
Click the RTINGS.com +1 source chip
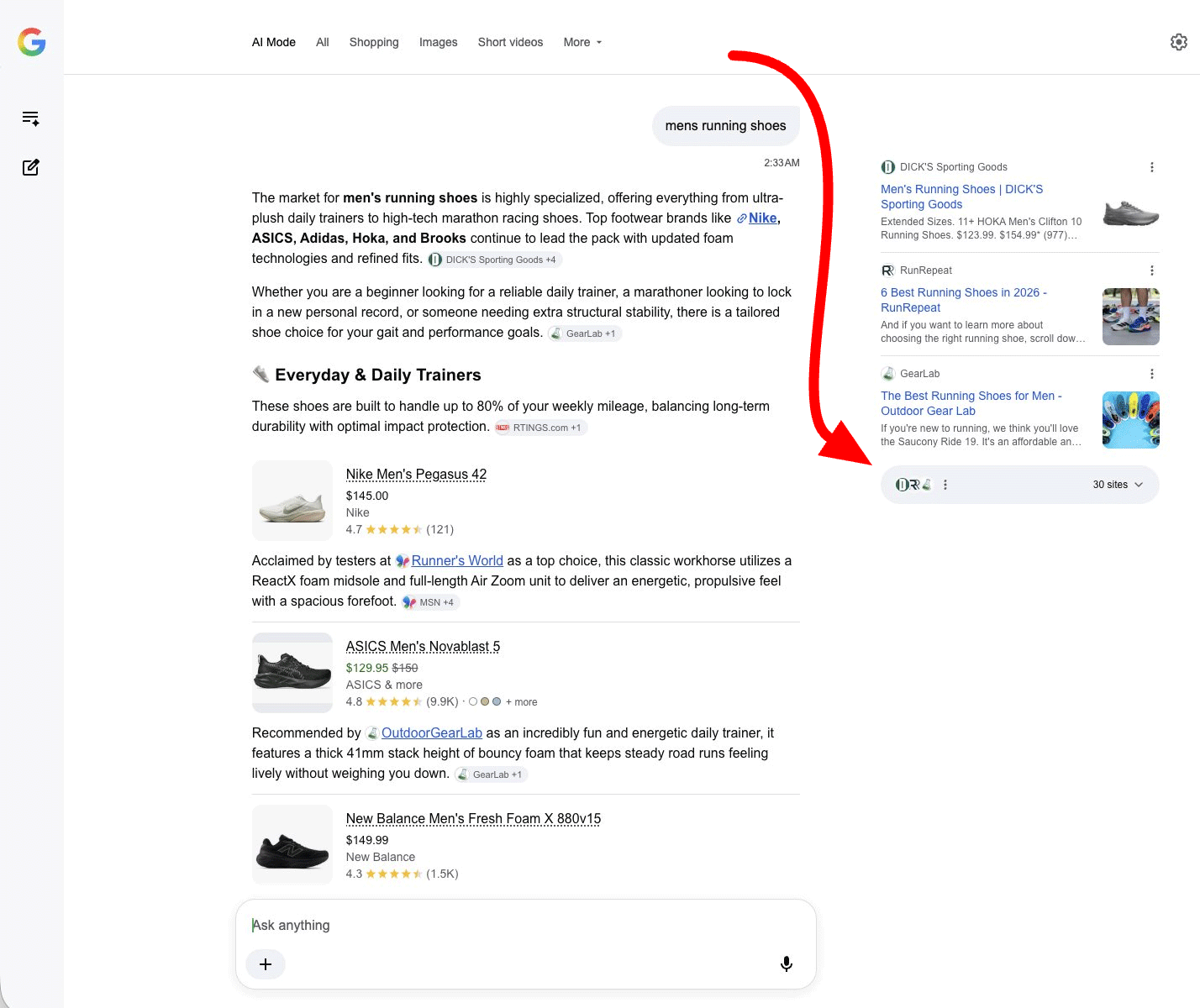tap(539, 428)
